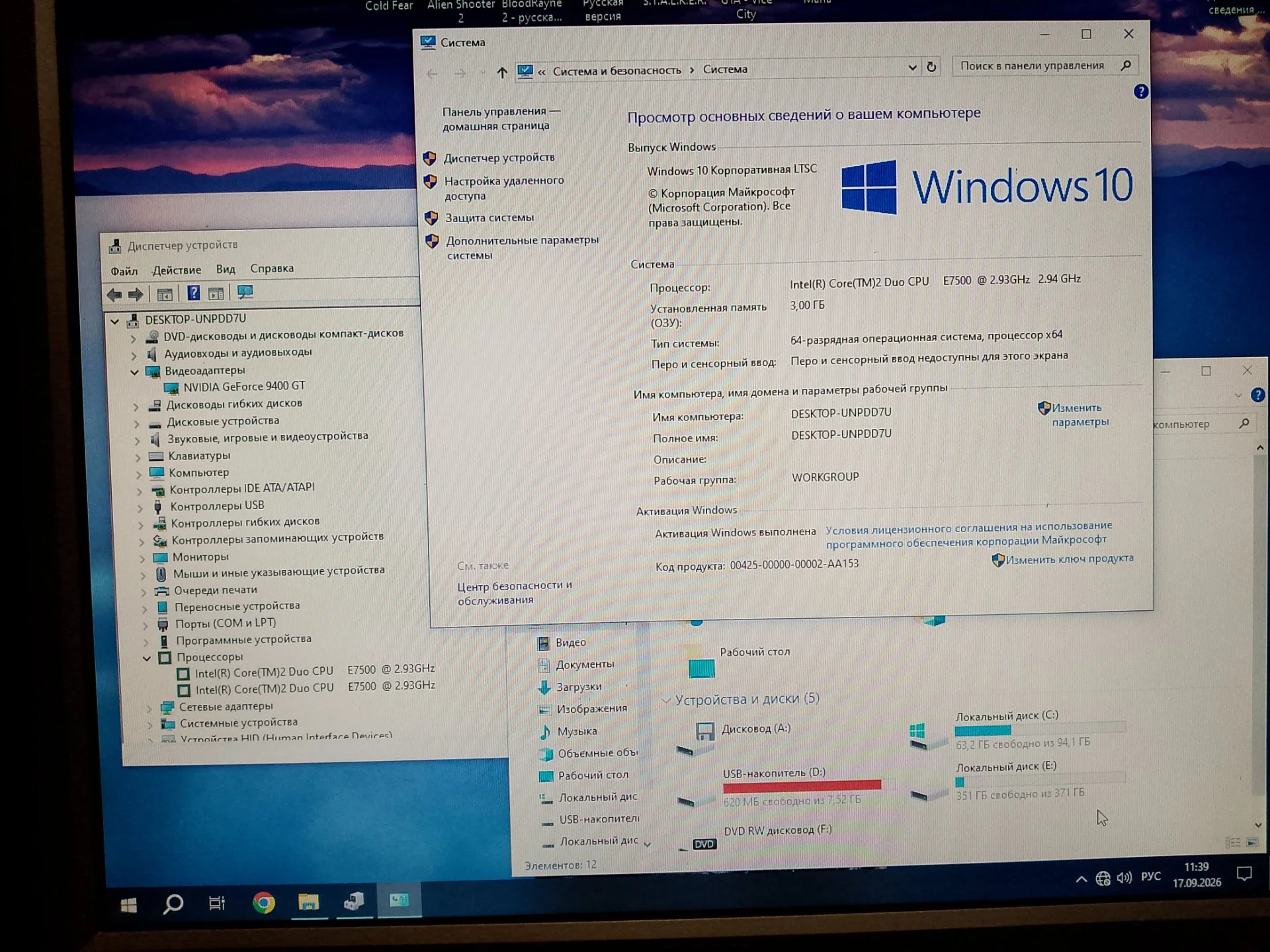Click Forward arrow in Device Manager toolbar
This screenshot has width=1270, height=952.
tap(136, 294)
